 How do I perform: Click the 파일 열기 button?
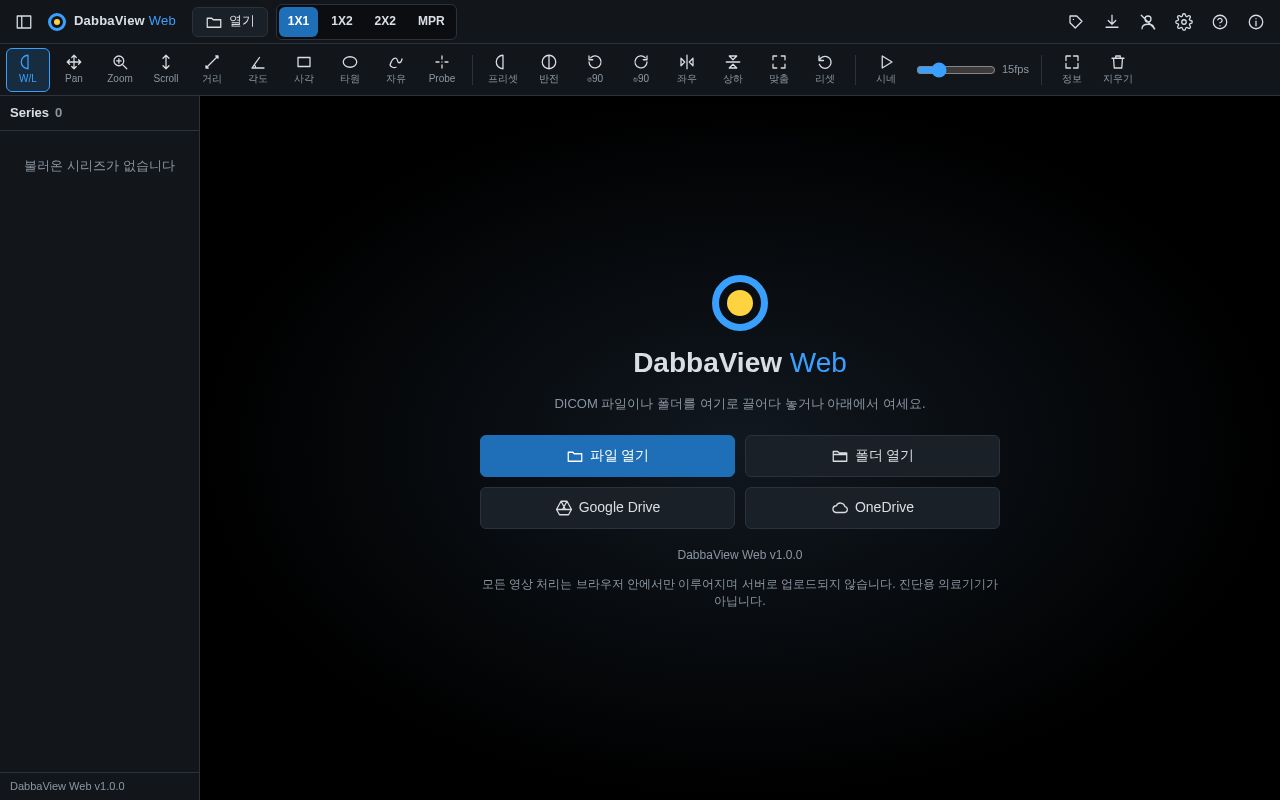[x=607, y=456]
